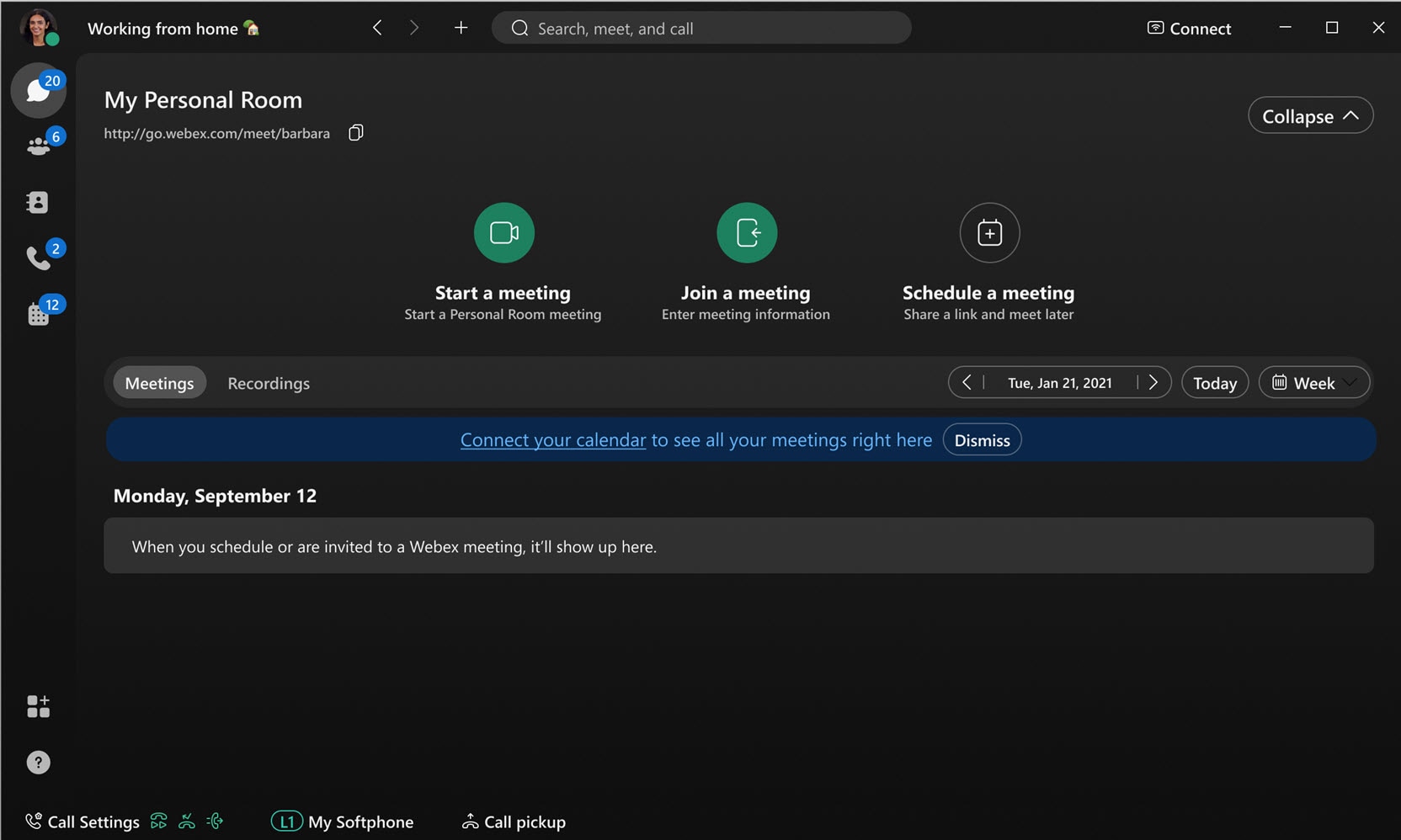The width and height of the screenshot is (1401, 840).
Task: Open the Teams tab in sidebar
Action: coord(39,146)
